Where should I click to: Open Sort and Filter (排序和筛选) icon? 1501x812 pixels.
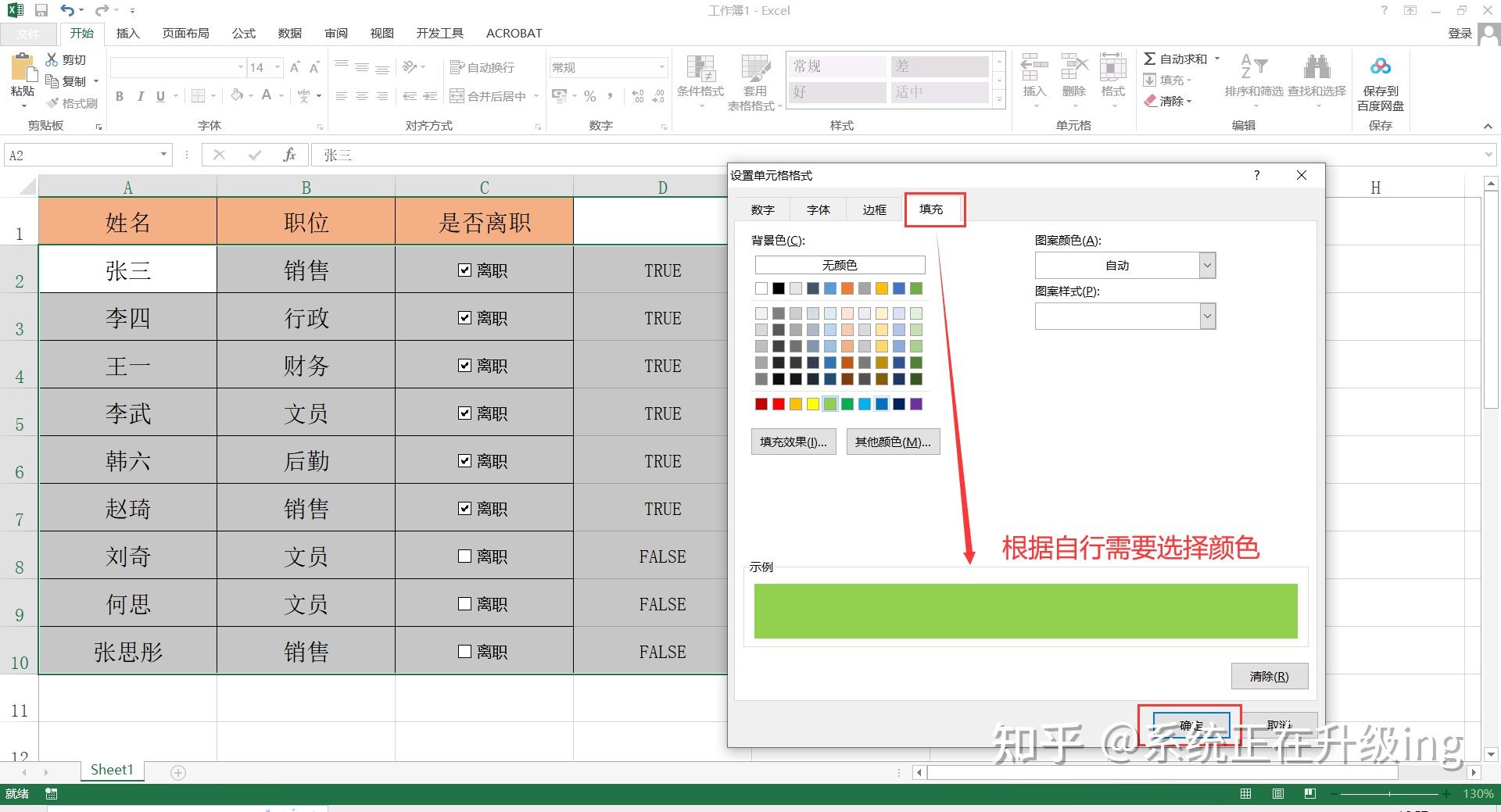(x=1254, y=67)
